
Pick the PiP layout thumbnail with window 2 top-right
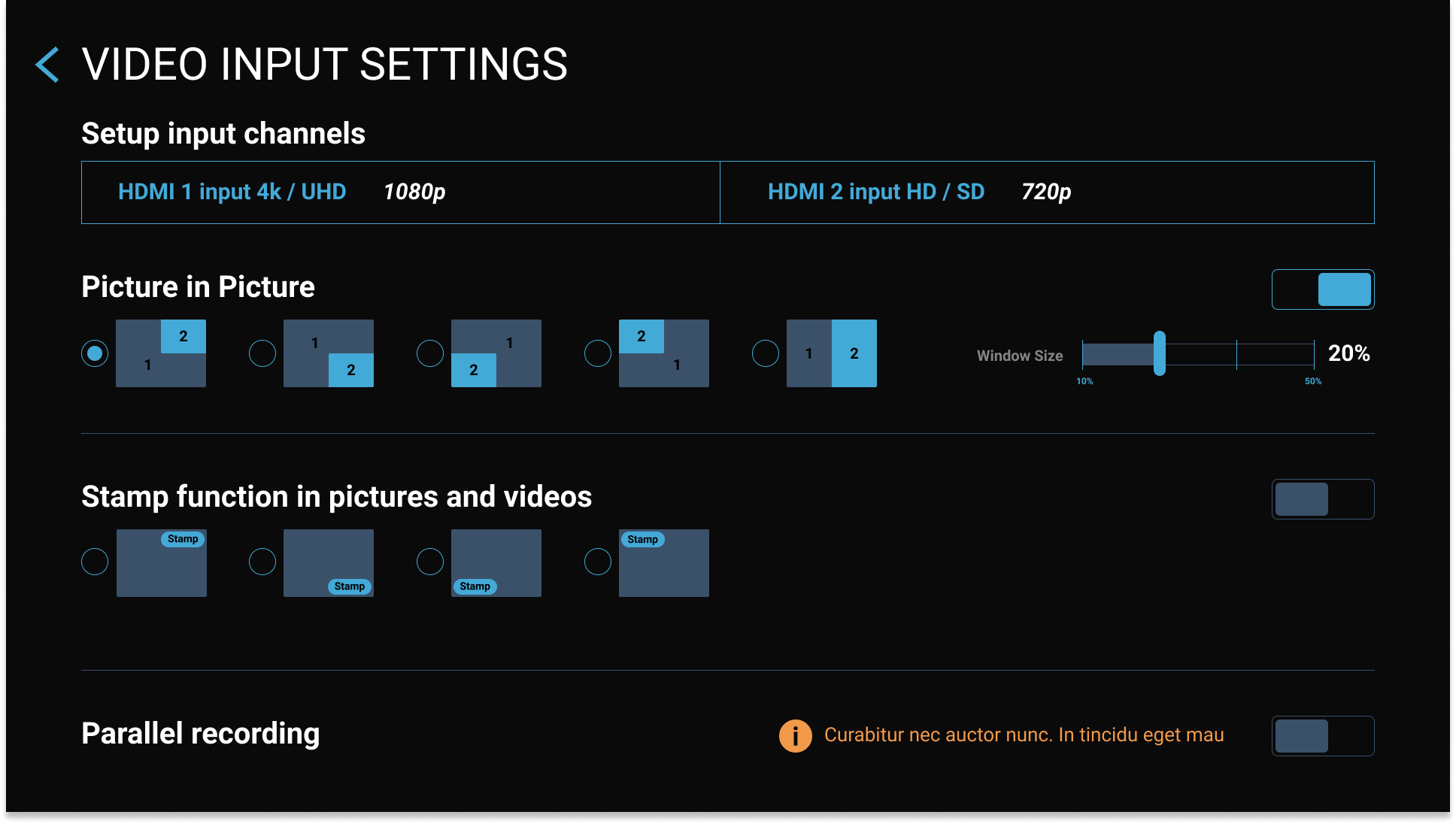pyautogui.click(x=161, y=353)
